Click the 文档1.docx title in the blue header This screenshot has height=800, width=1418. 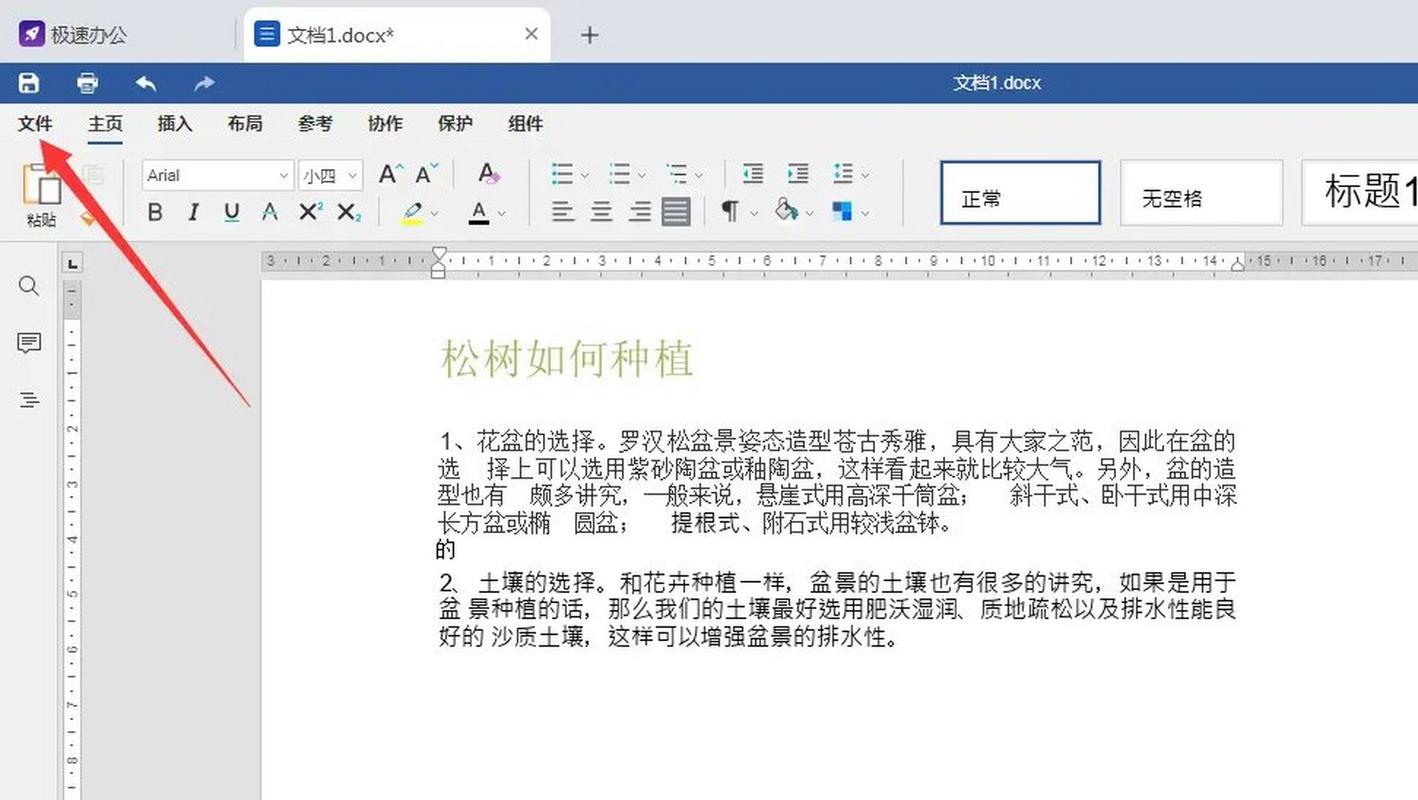click(x=997, y=83)
